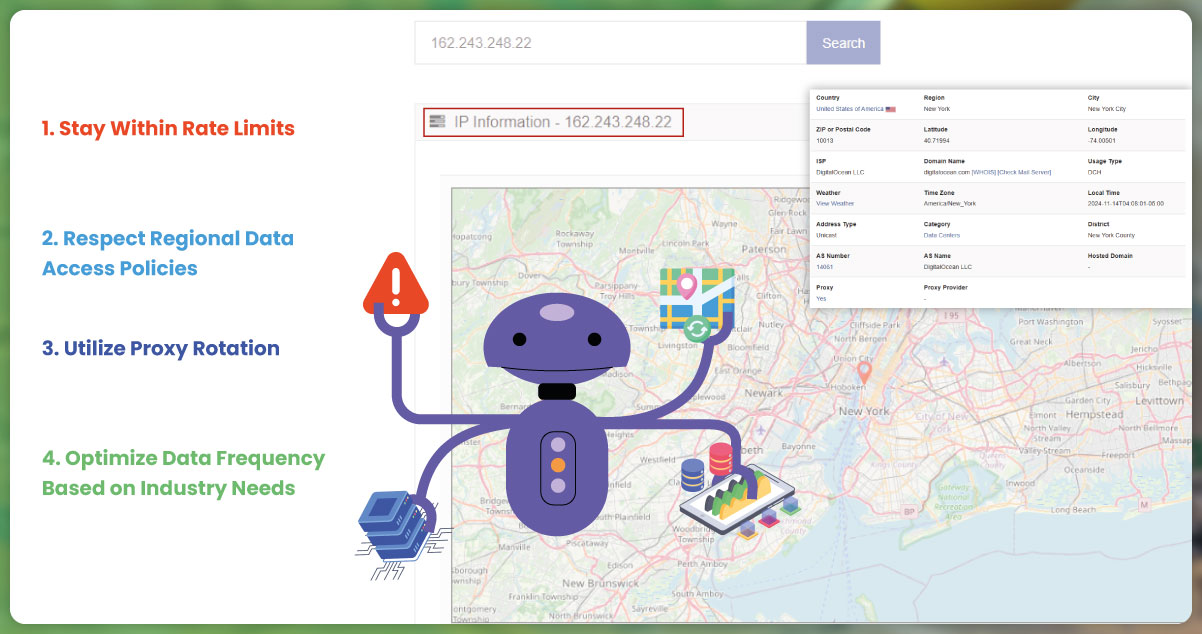Open the Data Centers category link
The width and height of the screenshot is (1202, 634).
point(943,235)
